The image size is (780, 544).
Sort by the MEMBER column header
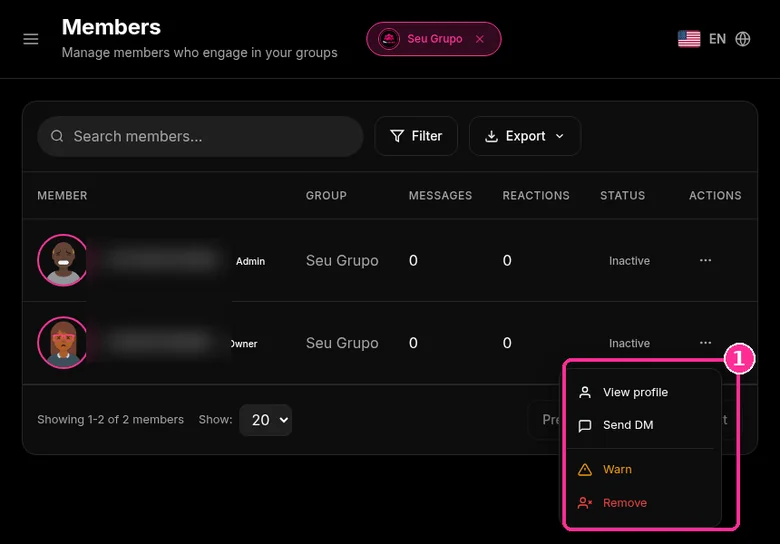(62, 195)
